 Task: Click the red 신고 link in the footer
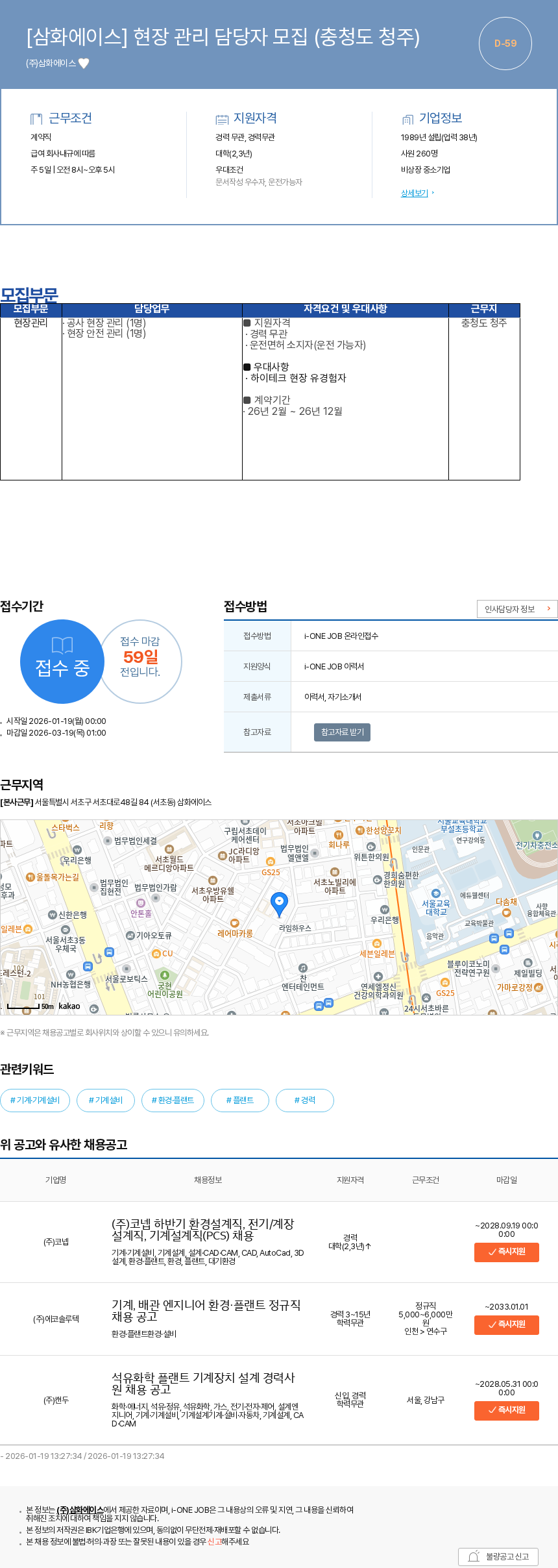214,1541
